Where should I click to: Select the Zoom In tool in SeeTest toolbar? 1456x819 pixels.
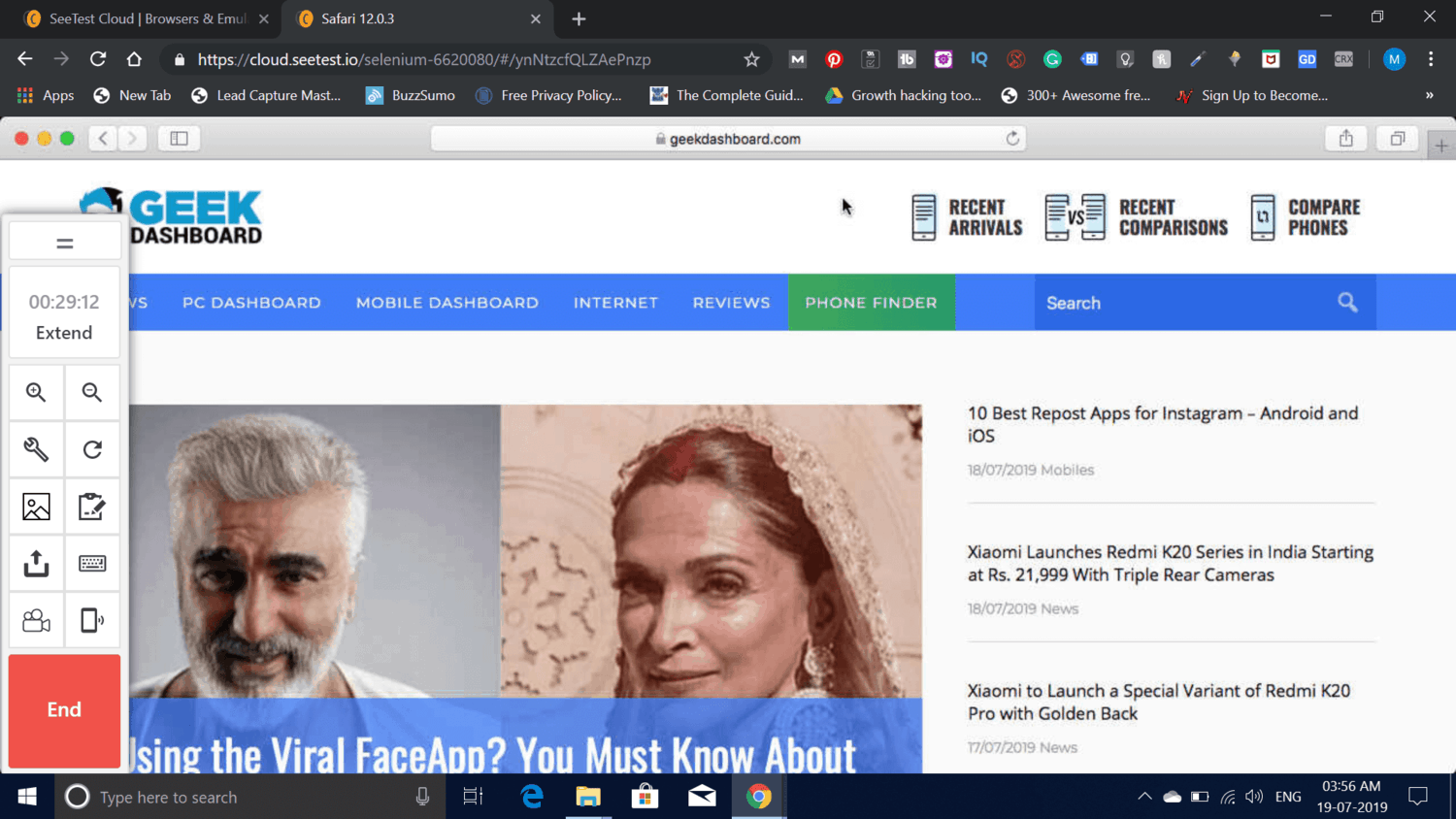tap(36, 392)
